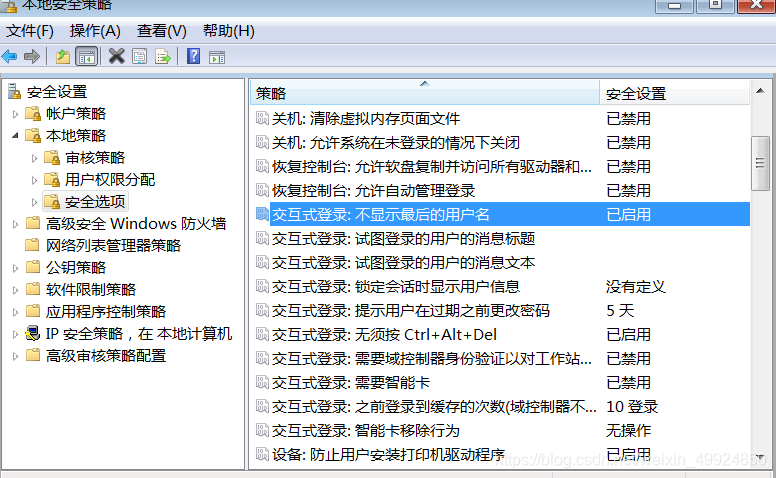The image size is (776, 478).
Task: Click the vertical scrollbar thumb in policy list
Action: [760, 160]
